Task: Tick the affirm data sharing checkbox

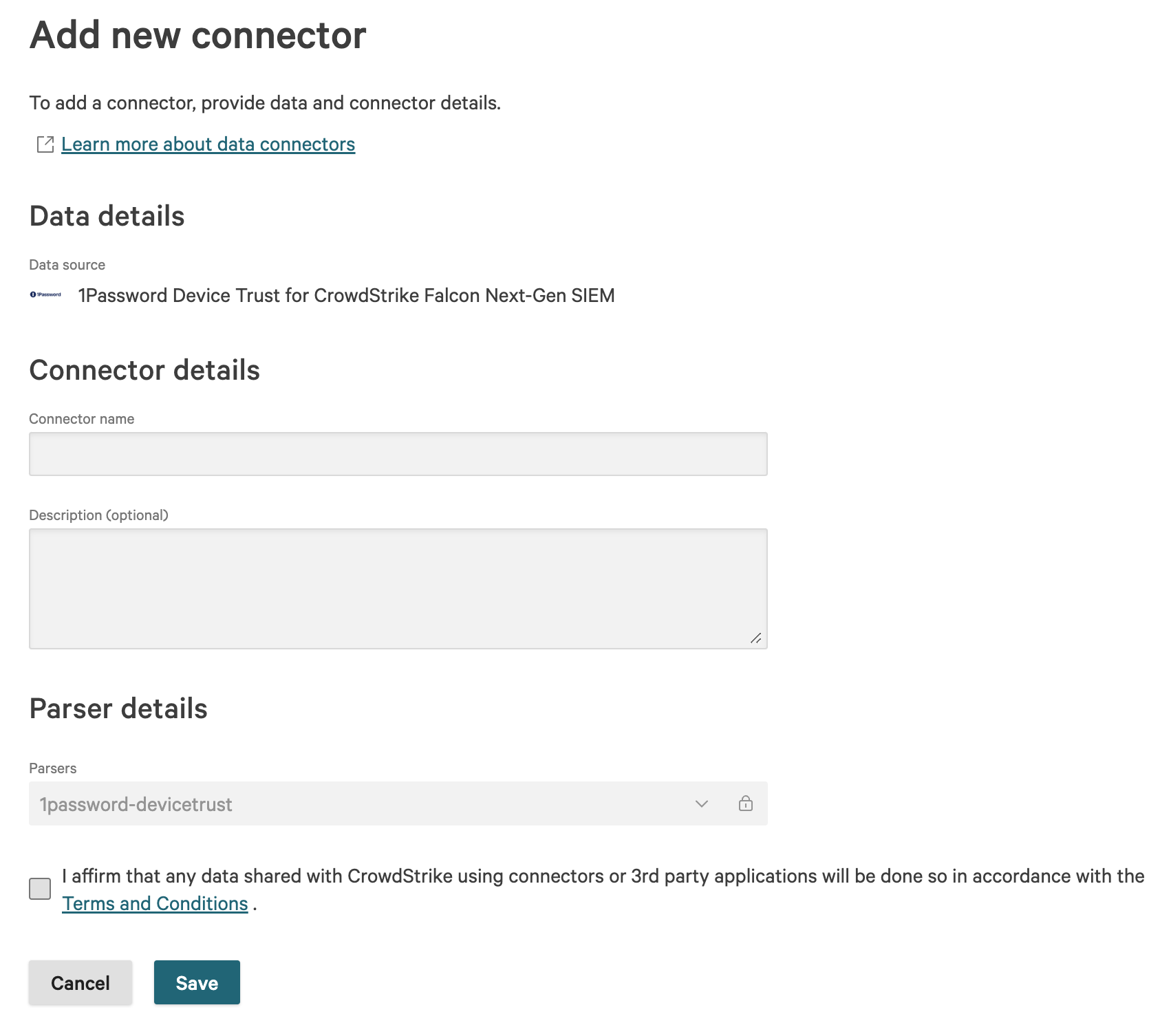Action: 40,889
